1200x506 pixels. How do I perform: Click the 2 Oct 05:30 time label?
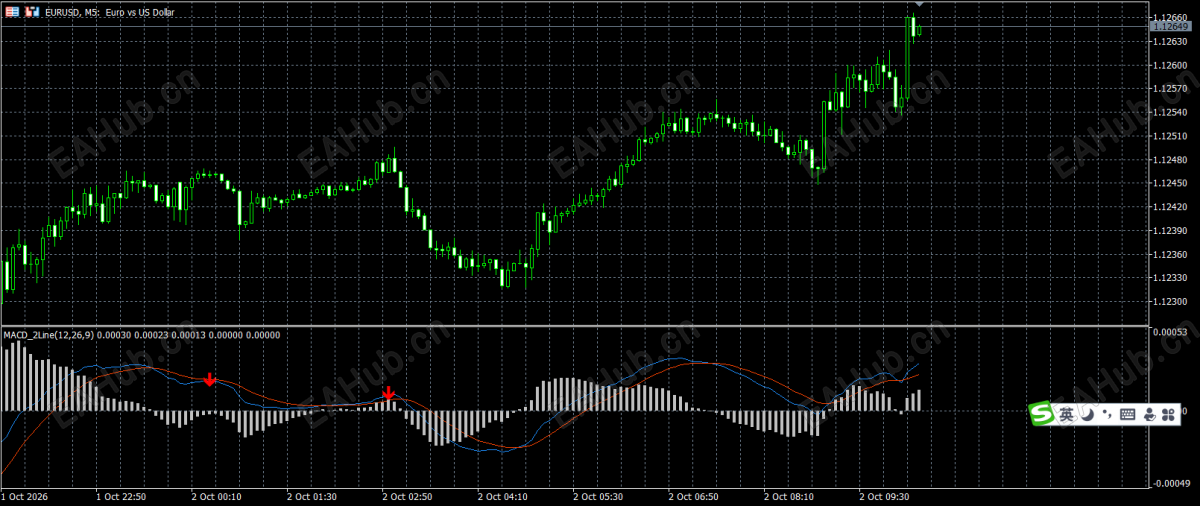pos(599,496)
